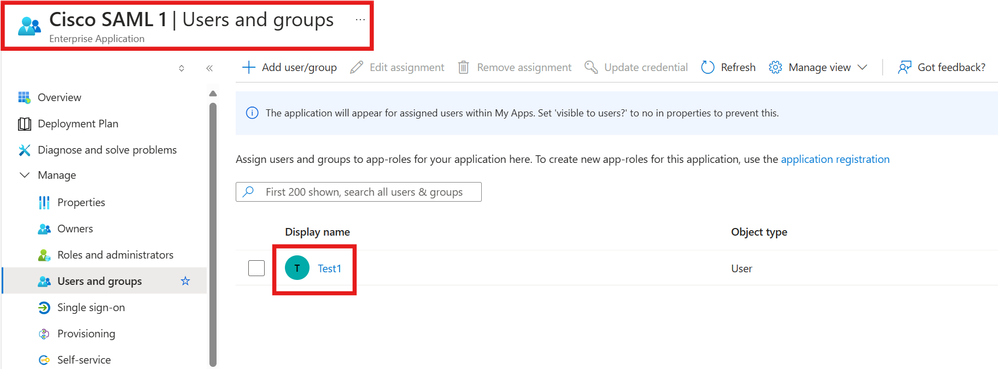Click the Owners people icon

(44, 228)
